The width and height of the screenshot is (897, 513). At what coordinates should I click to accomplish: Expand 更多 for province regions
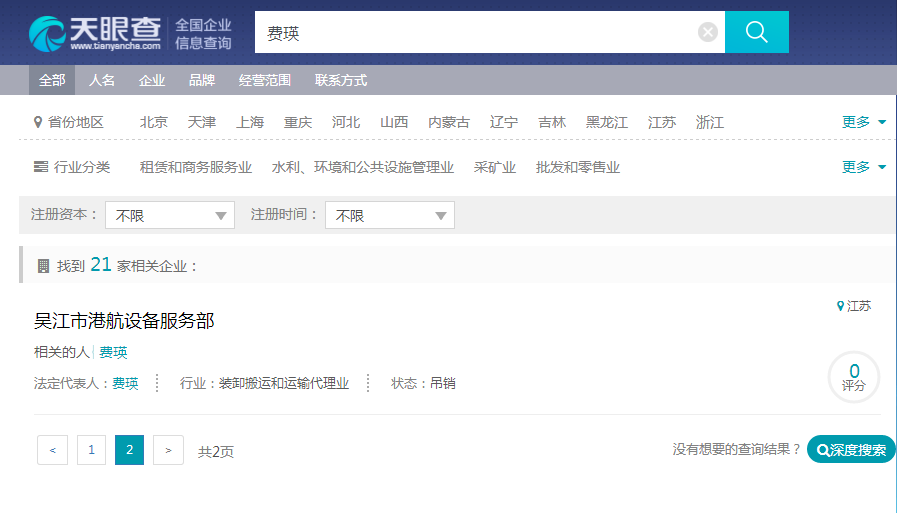[864, 122]
